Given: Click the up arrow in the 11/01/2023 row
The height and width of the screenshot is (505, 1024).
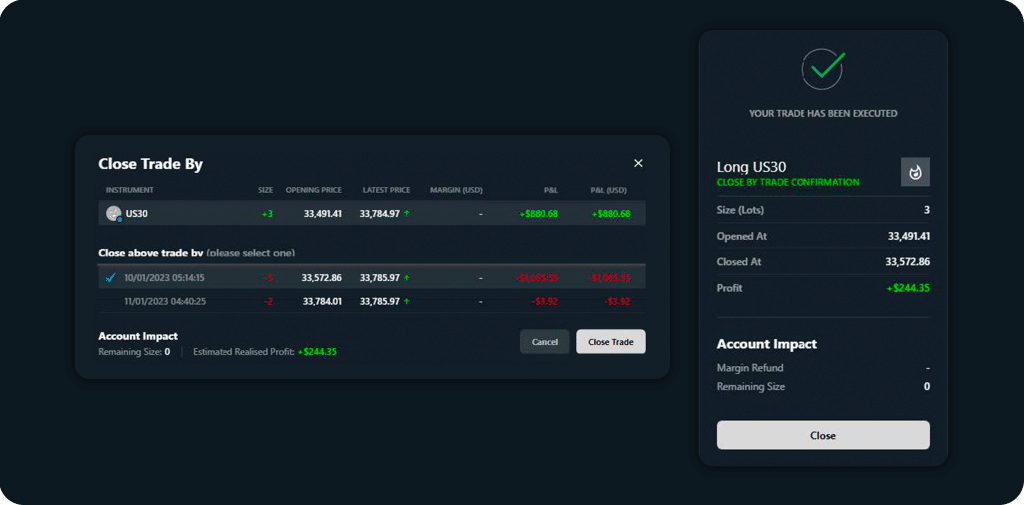Looking at the screenshot, I should tap(407, 301).
